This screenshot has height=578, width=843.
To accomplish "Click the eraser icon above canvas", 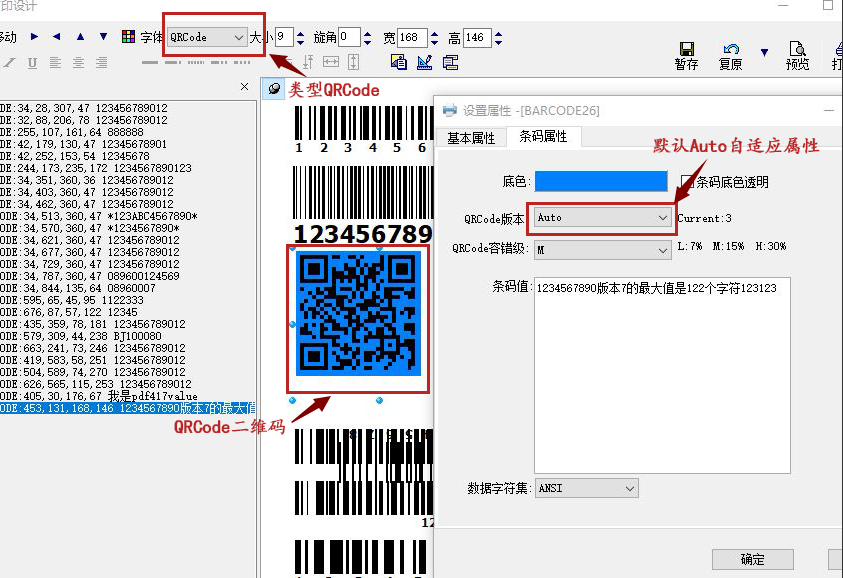I will pos(274,89).
